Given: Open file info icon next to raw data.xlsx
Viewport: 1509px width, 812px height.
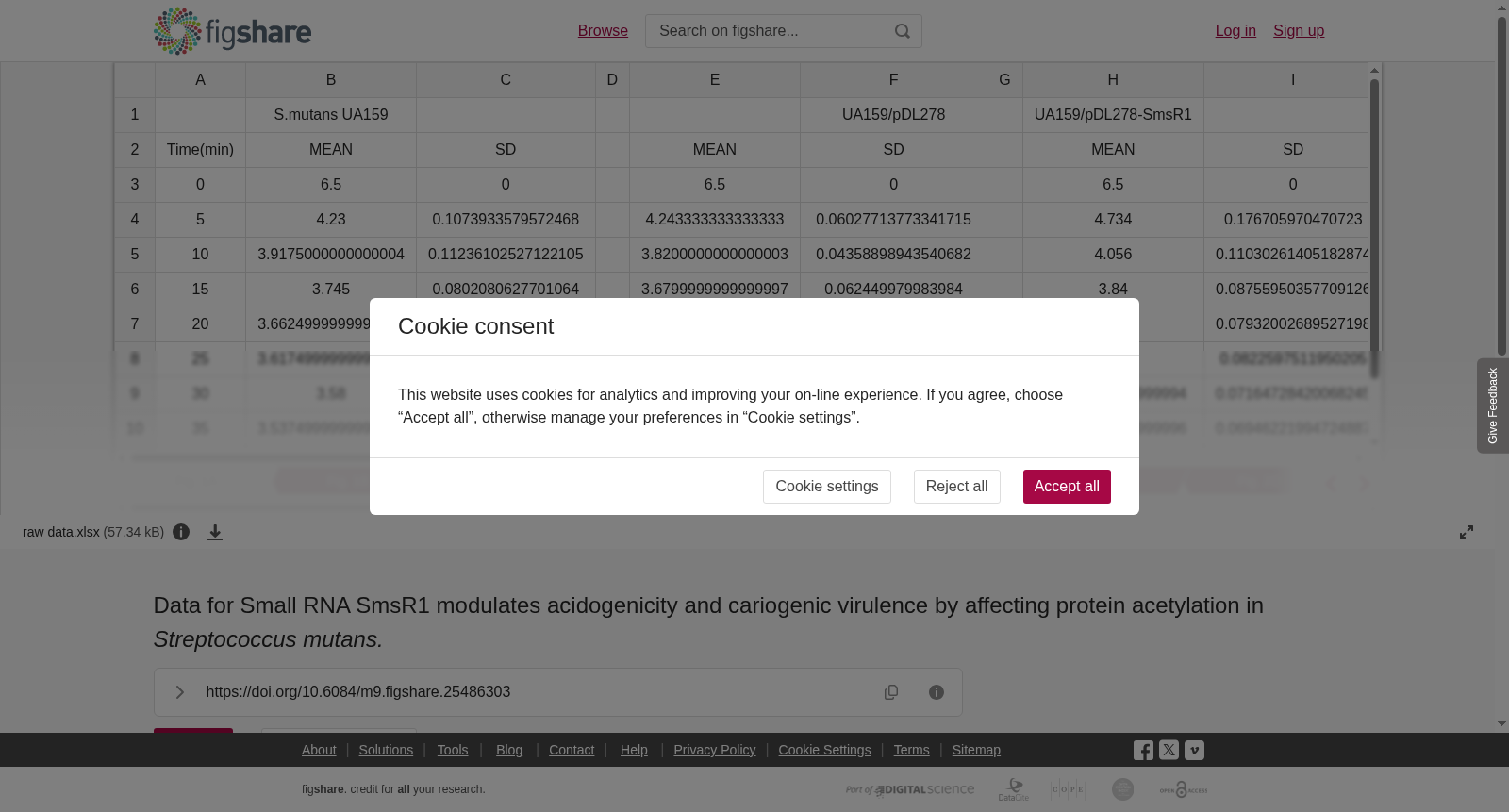Looking at the screenshot, I should pos(181,532).
